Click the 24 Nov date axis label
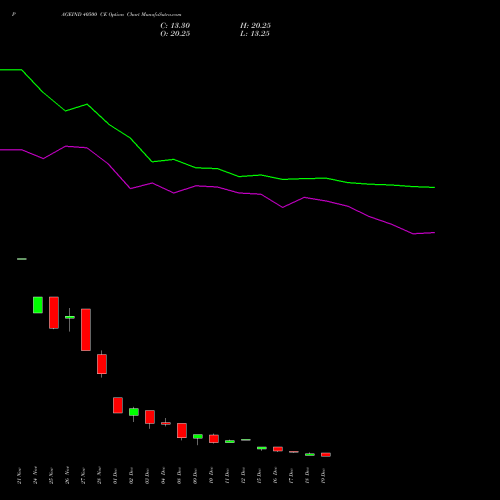 coord(35,476)
